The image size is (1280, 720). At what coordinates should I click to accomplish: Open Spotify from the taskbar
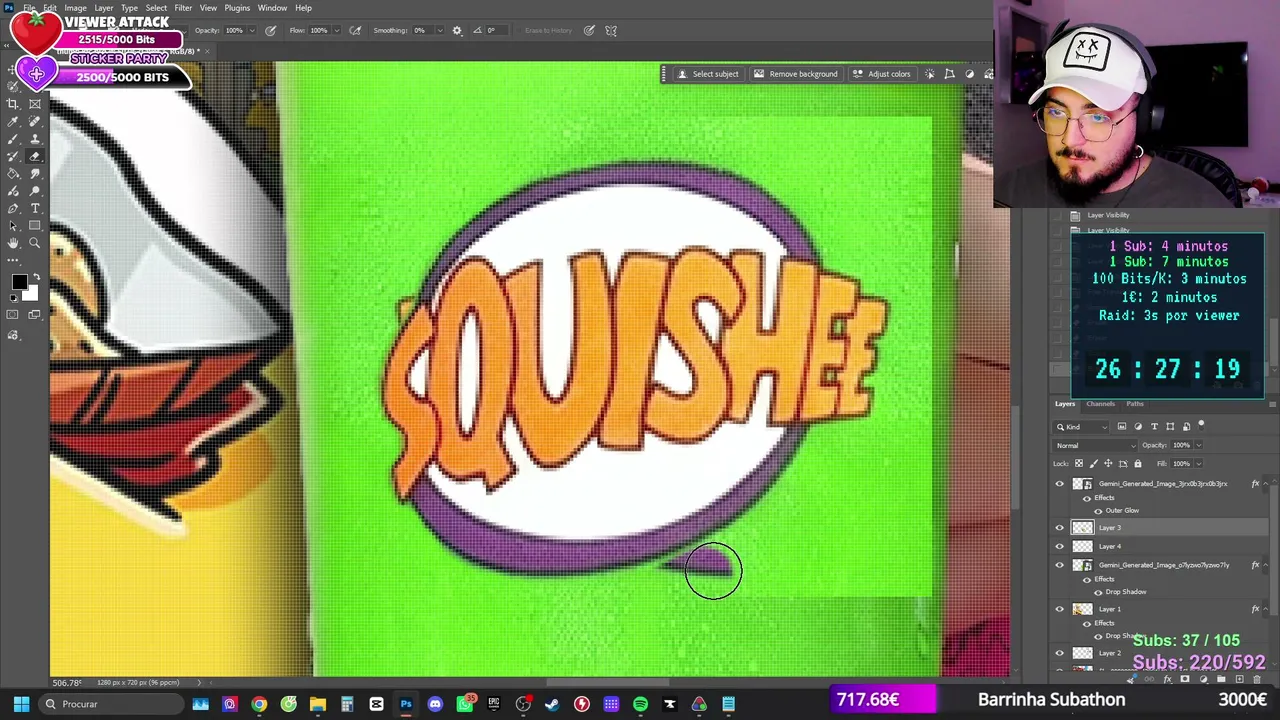(x=640, y=704)
